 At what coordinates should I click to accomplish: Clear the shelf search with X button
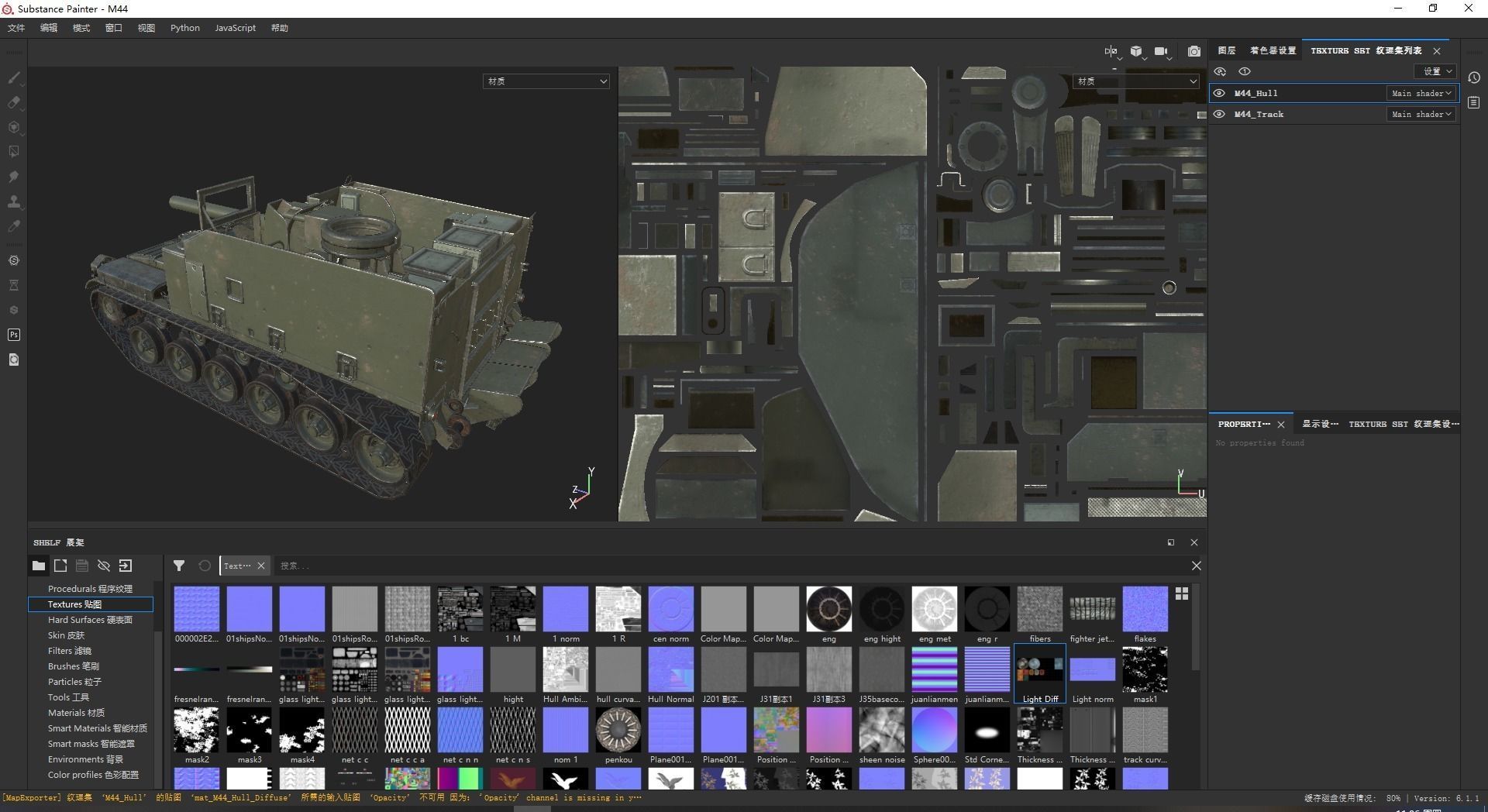tap(1197, 566)
